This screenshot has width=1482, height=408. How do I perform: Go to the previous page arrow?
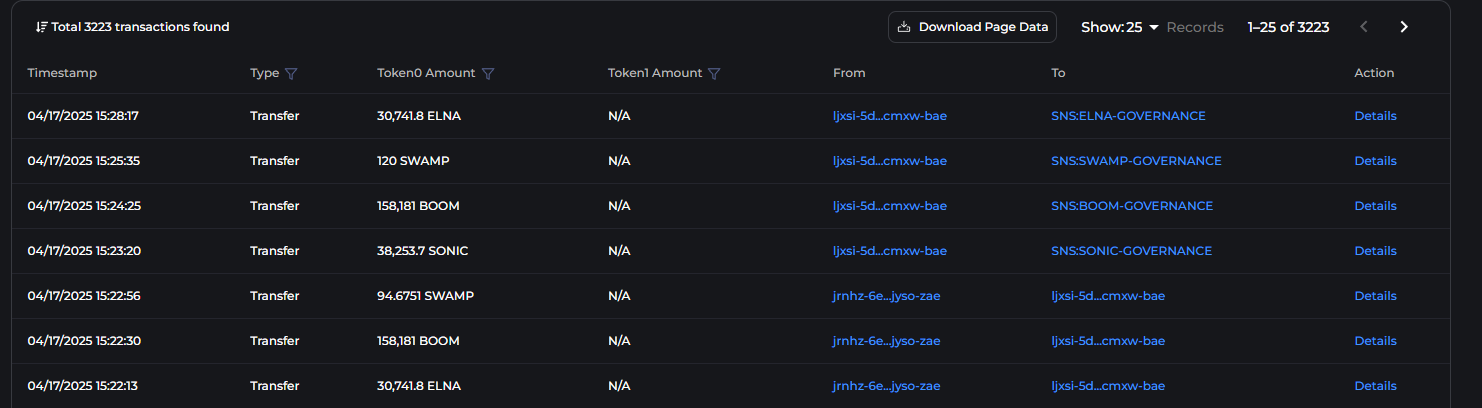(x=1364, y=27)
